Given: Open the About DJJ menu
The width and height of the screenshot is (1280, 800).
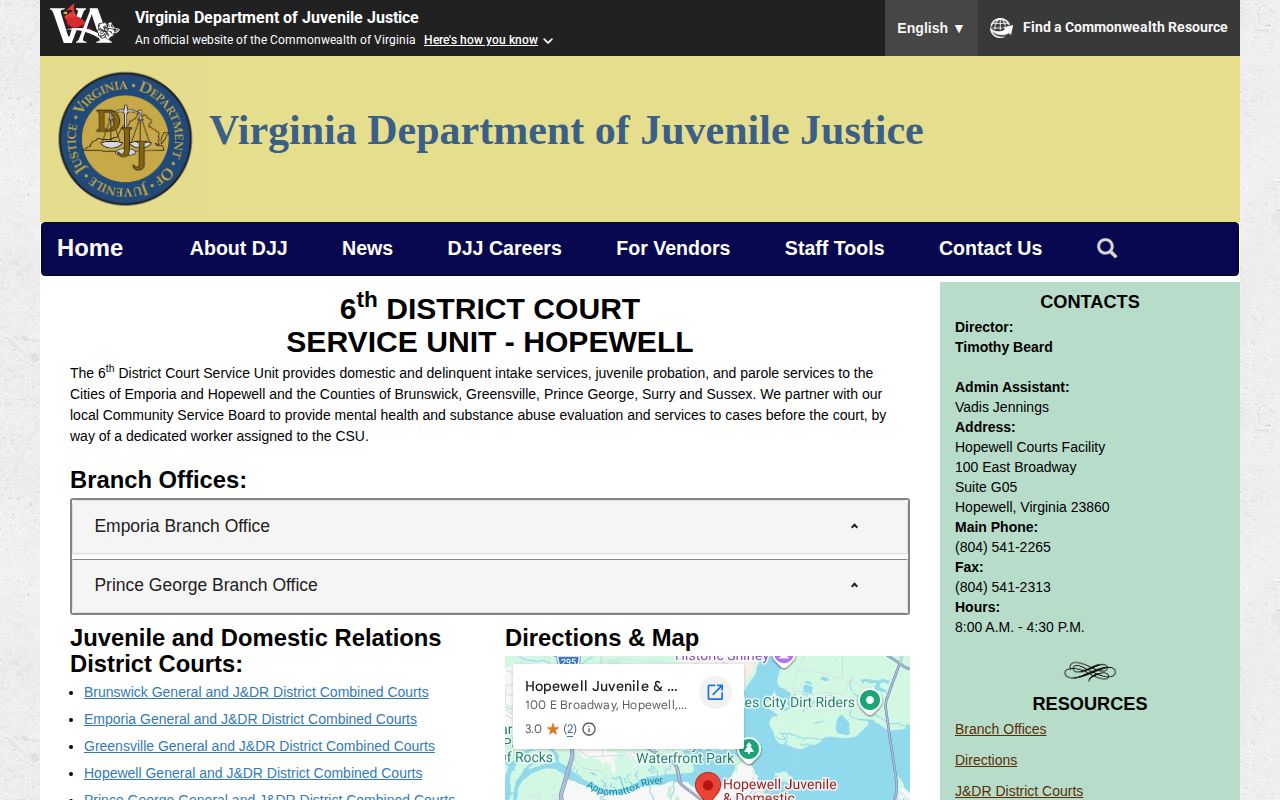Looking at the screenshot, I should [x=239, y=248].
